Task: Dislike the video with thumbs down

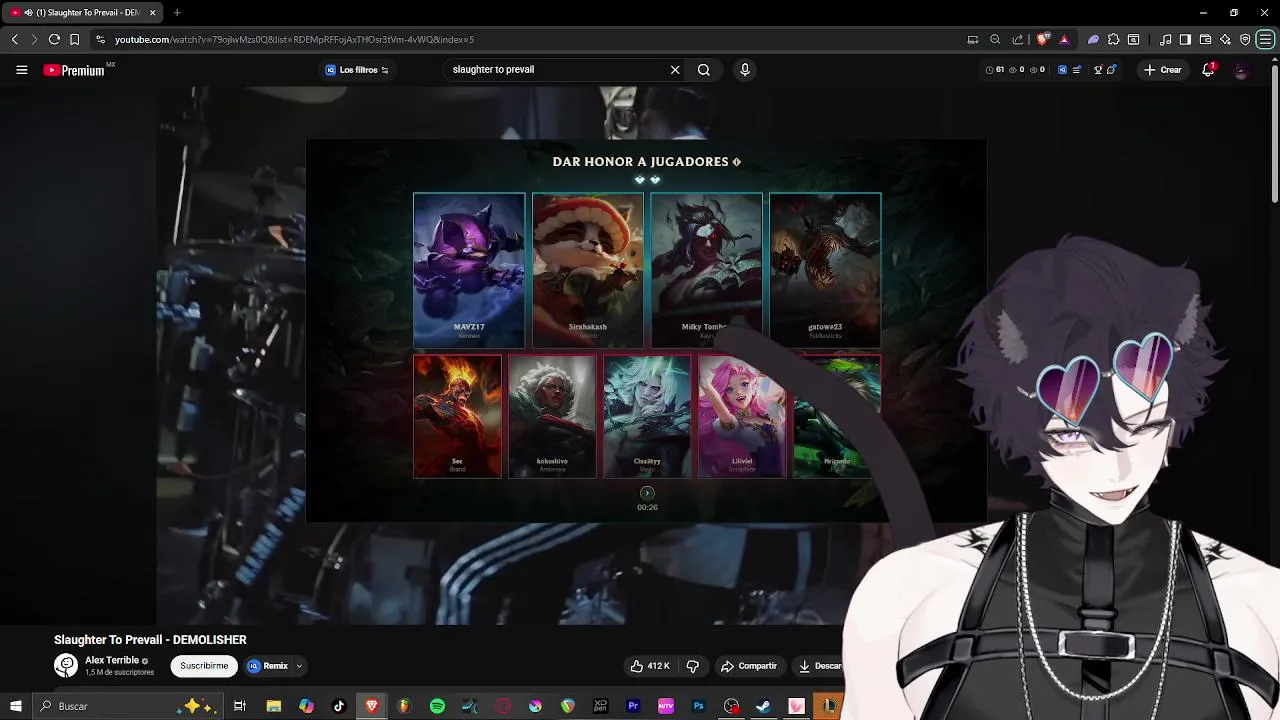Action: coord(692,666)
